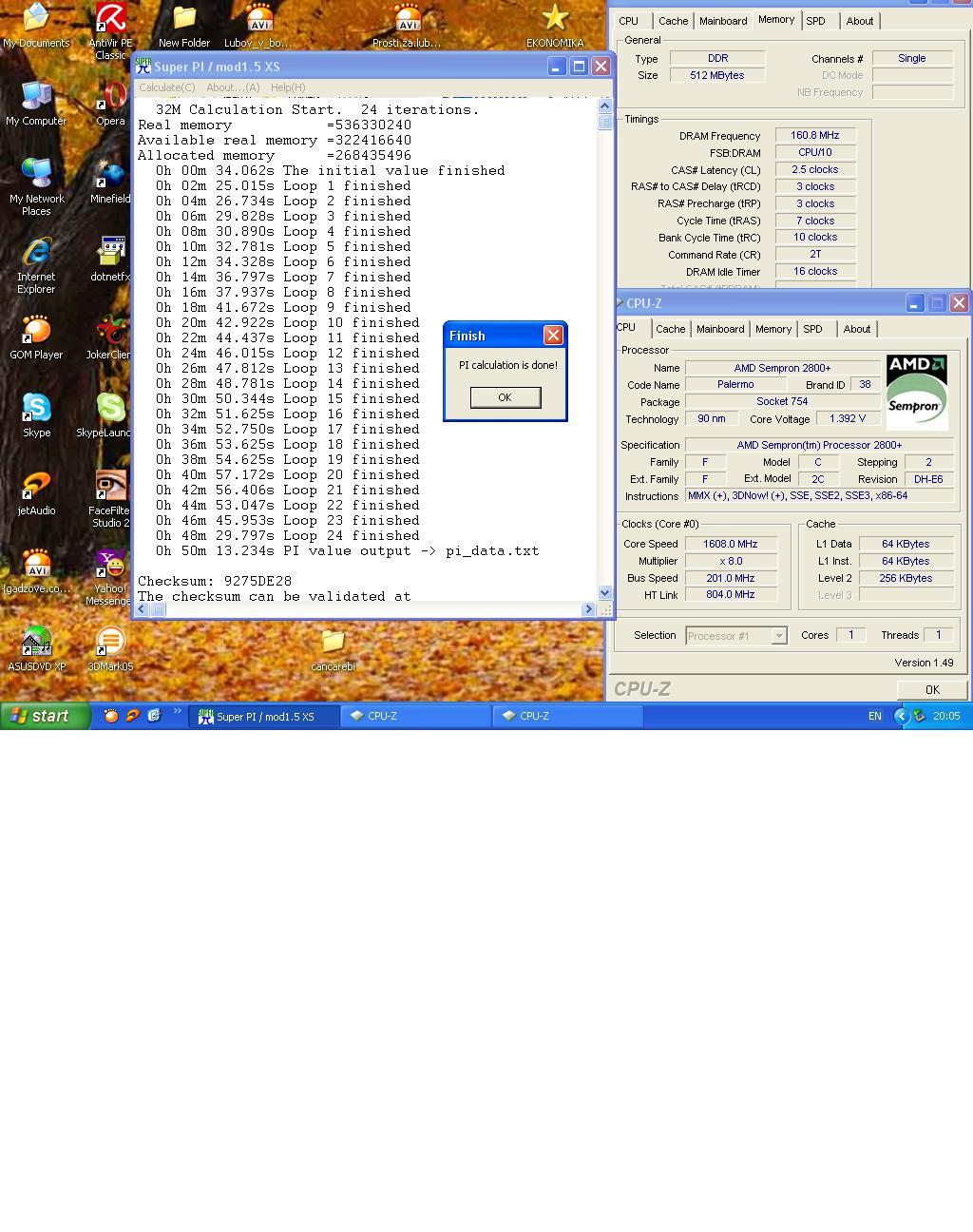Click Super PI horizontal scrollbar right arrow

click(588, 609)
